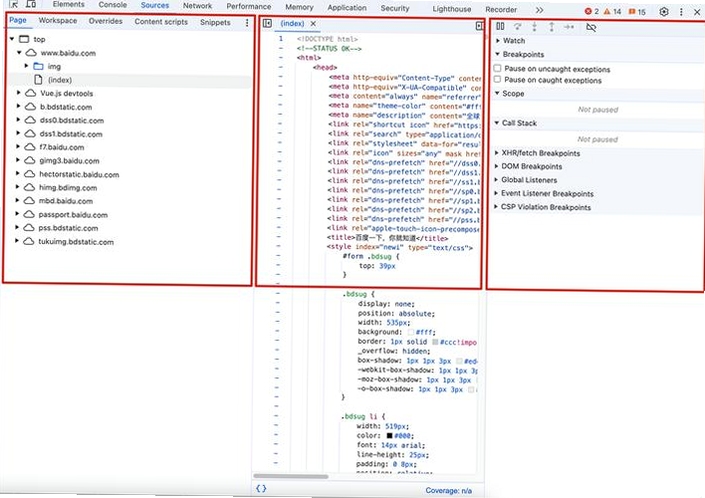The height and width of the screenshot is (498, 705).
Task: Expand the Vue.js devtools node
Action: 18,93
